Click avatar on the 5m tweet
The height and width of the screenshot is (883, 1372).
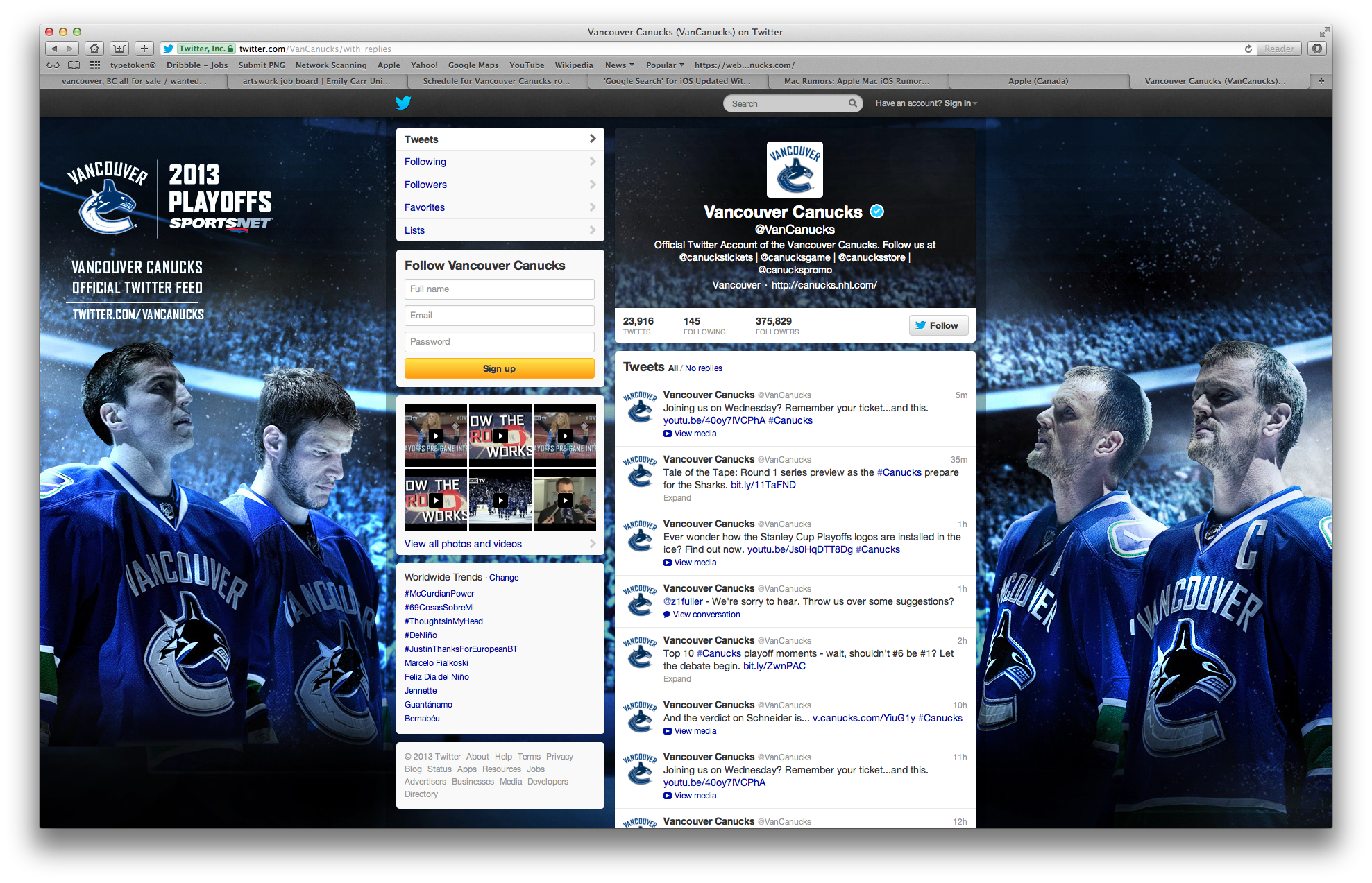(639, 406)
